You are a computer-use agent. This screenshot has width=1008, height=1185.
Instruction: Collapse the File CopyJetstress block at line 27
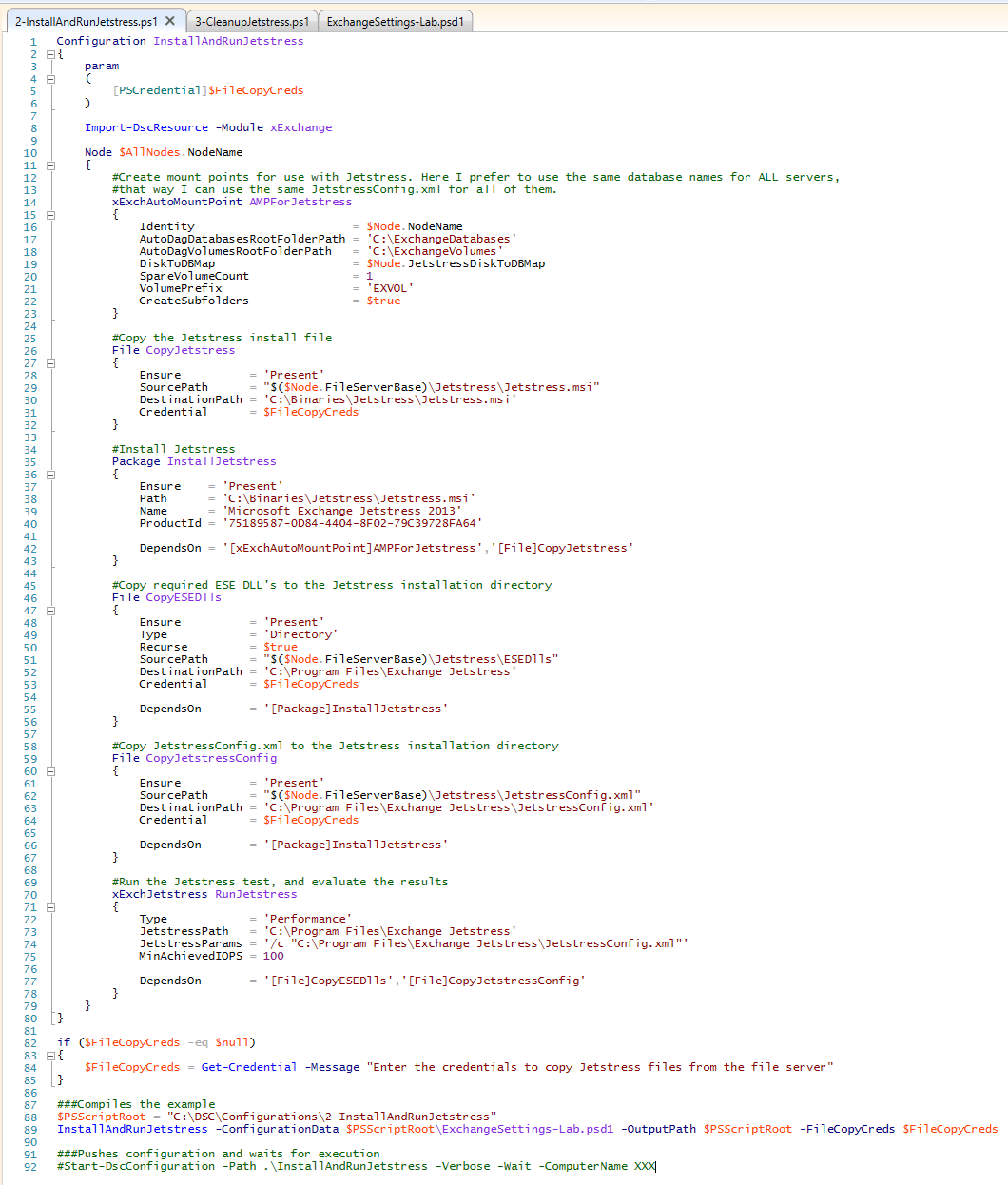(51, 363)
